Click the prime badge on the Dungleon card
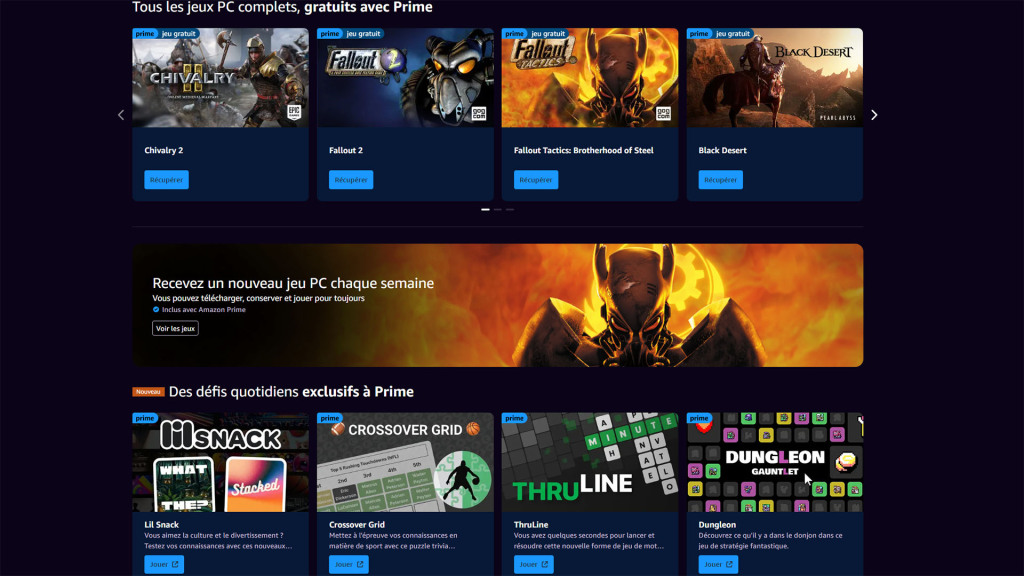This screenshot has width=1024, height=576. (699, 418)
